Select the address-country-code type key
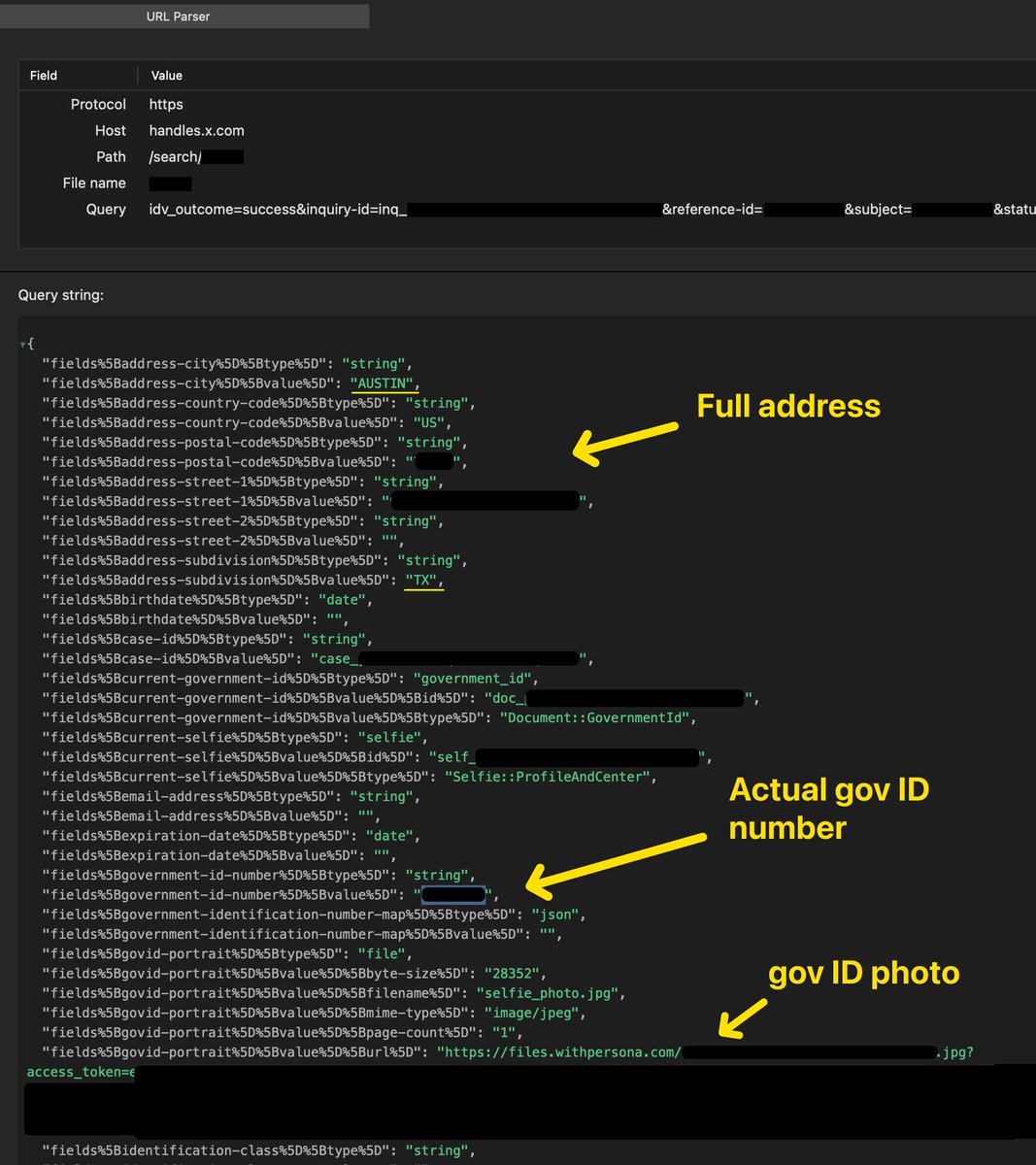The height and width of the screenshot is (1165, 1036). coord(216,403)
